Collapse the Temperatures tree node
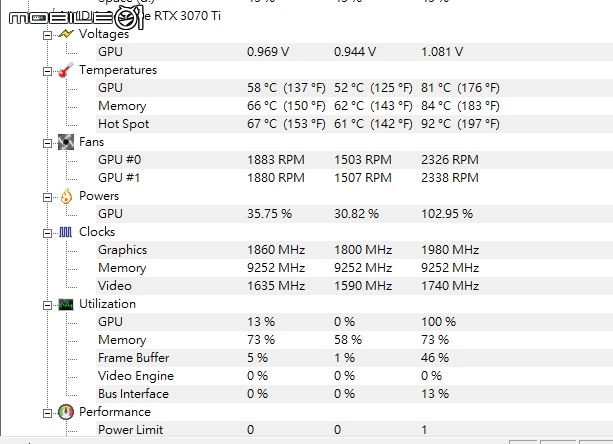The image size is (613, 444). pos(47,72)
